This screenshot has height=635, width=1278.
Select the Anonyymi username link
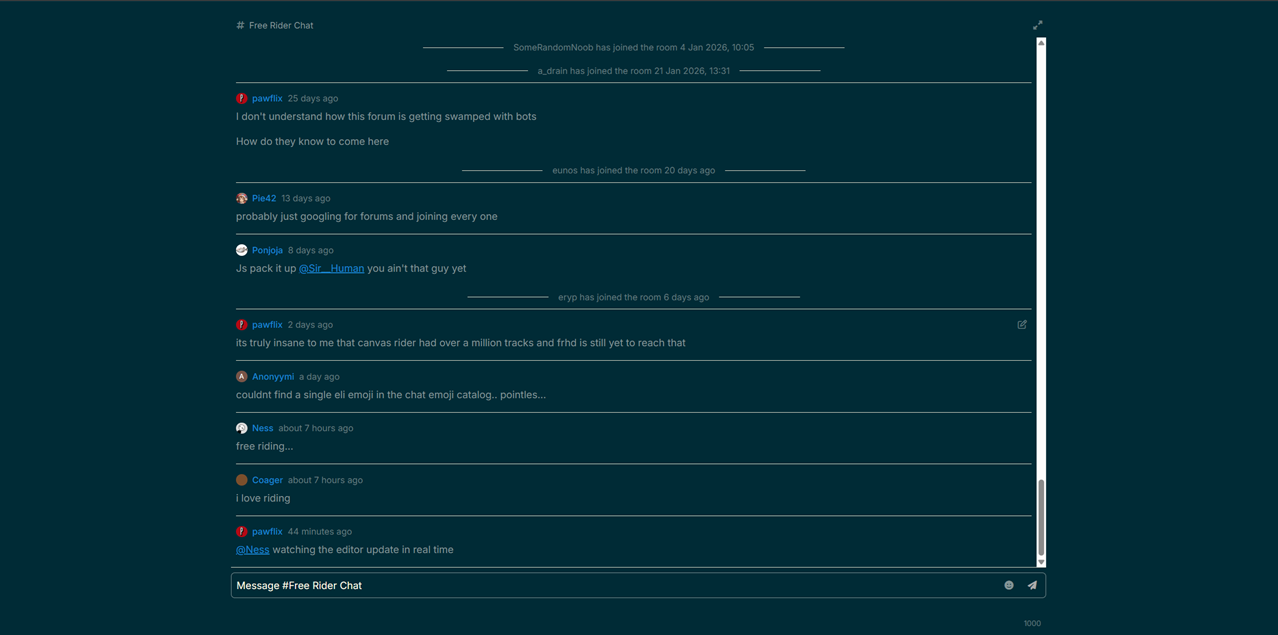(272, 376)
